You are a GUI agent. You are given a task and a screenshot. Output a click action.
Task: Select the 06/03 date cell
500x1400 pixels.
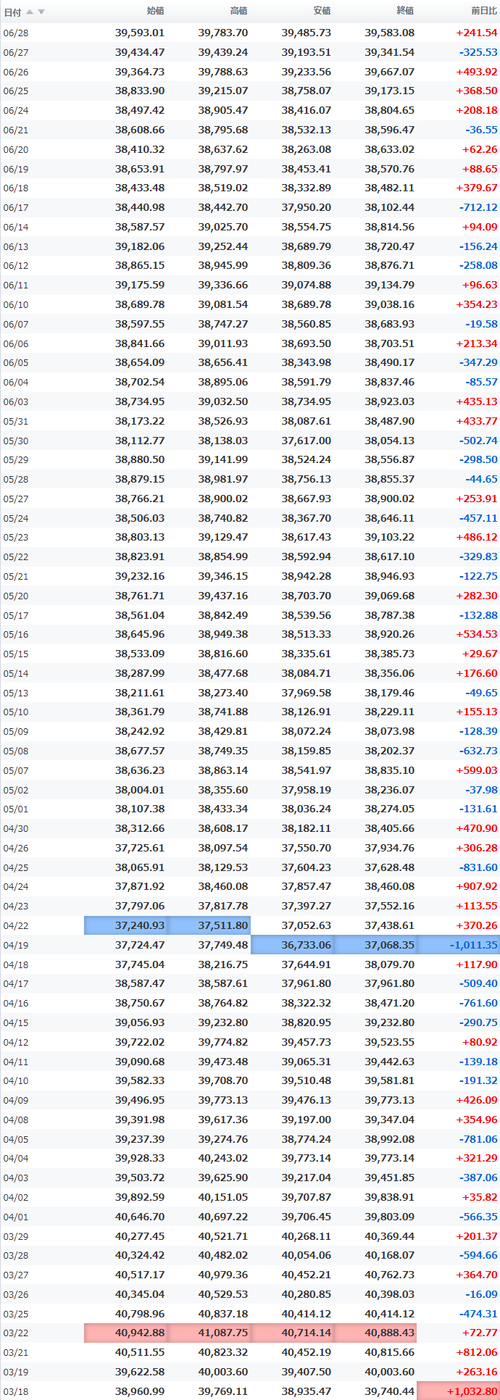coord(17,400)
